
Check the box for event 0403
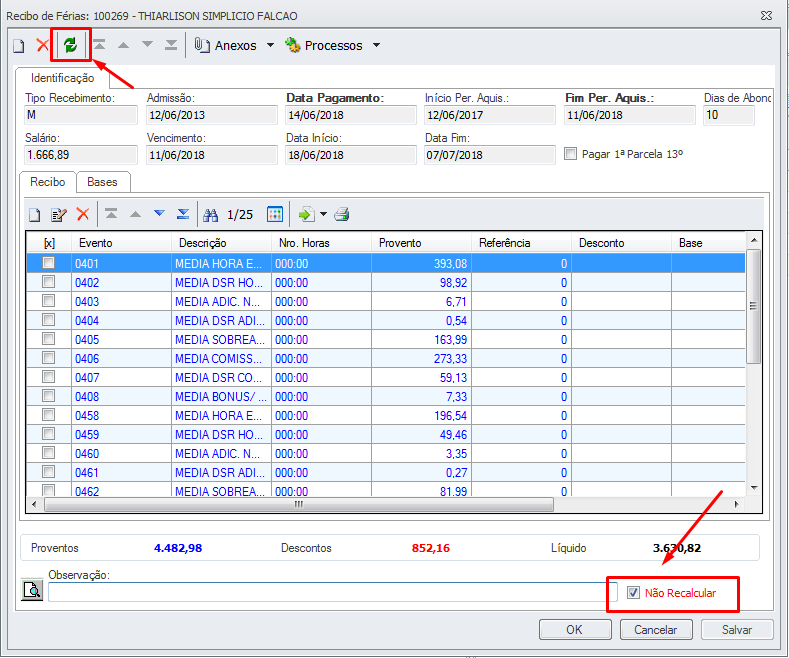pyautogui.click(x=48, y=301)
